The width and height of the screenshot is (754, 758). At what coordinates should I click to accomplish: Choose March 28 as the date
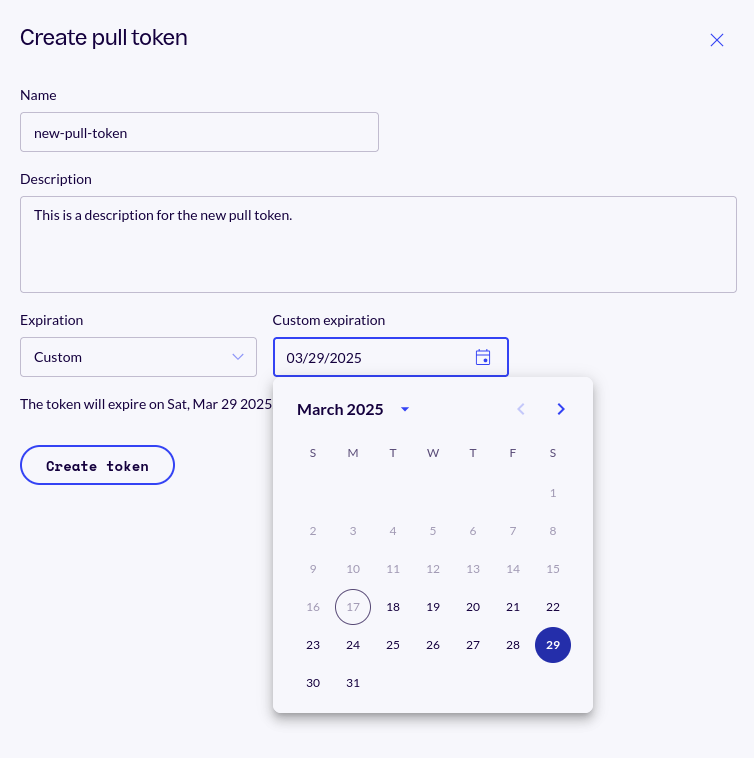click(x=513, y=645)
